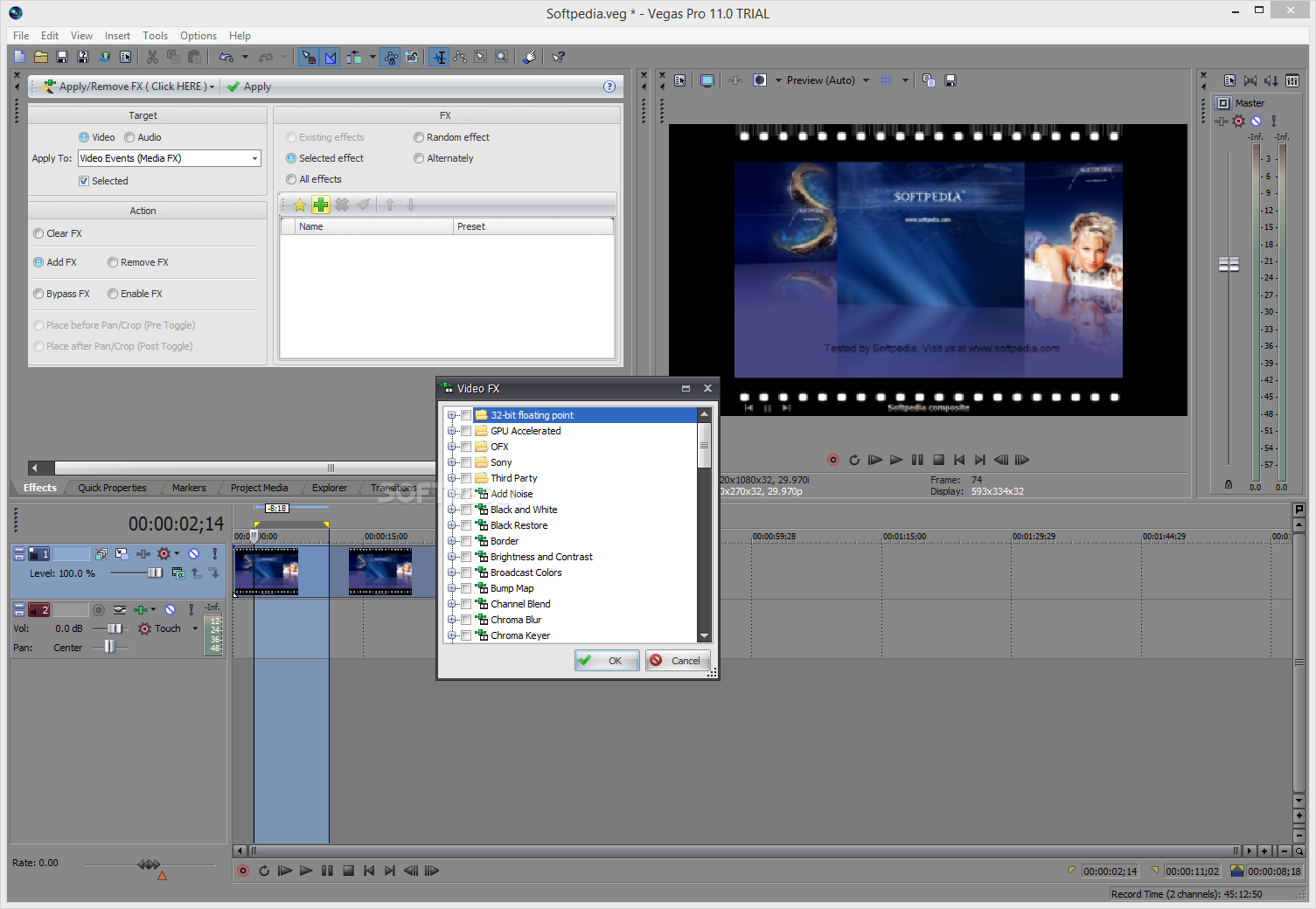The image size is (1316, 909).
Task: Click Loop Playback in timeline transport bar
Action: (x=264, y=871)
